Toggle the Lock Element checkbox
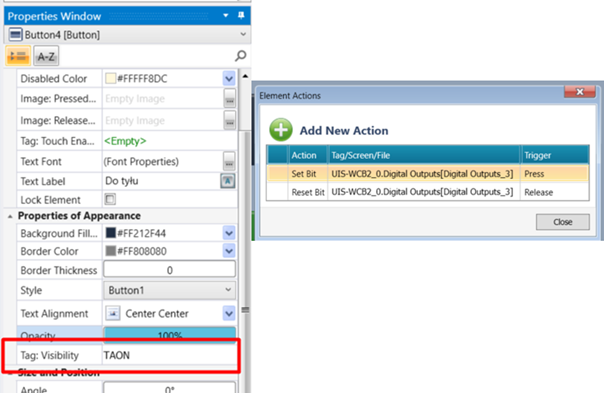 (x=110, y=199)
